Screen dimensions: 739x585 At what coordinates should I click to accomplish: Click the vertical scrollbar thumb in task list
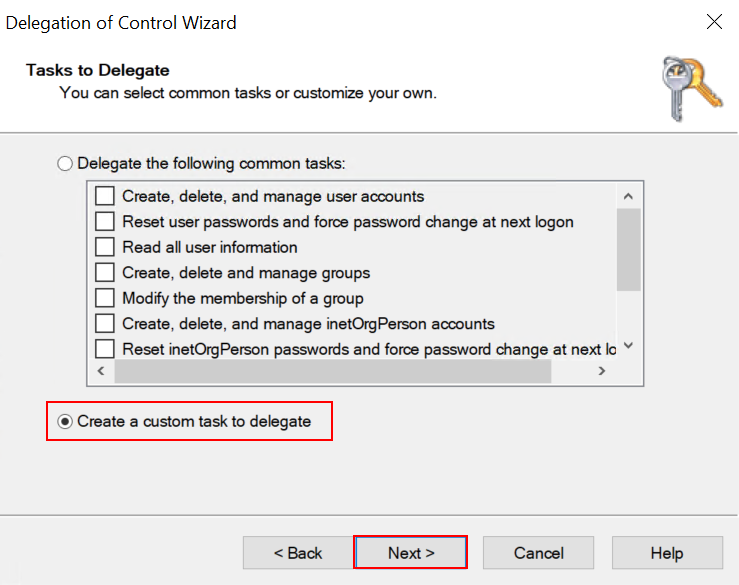coord(628,250)
